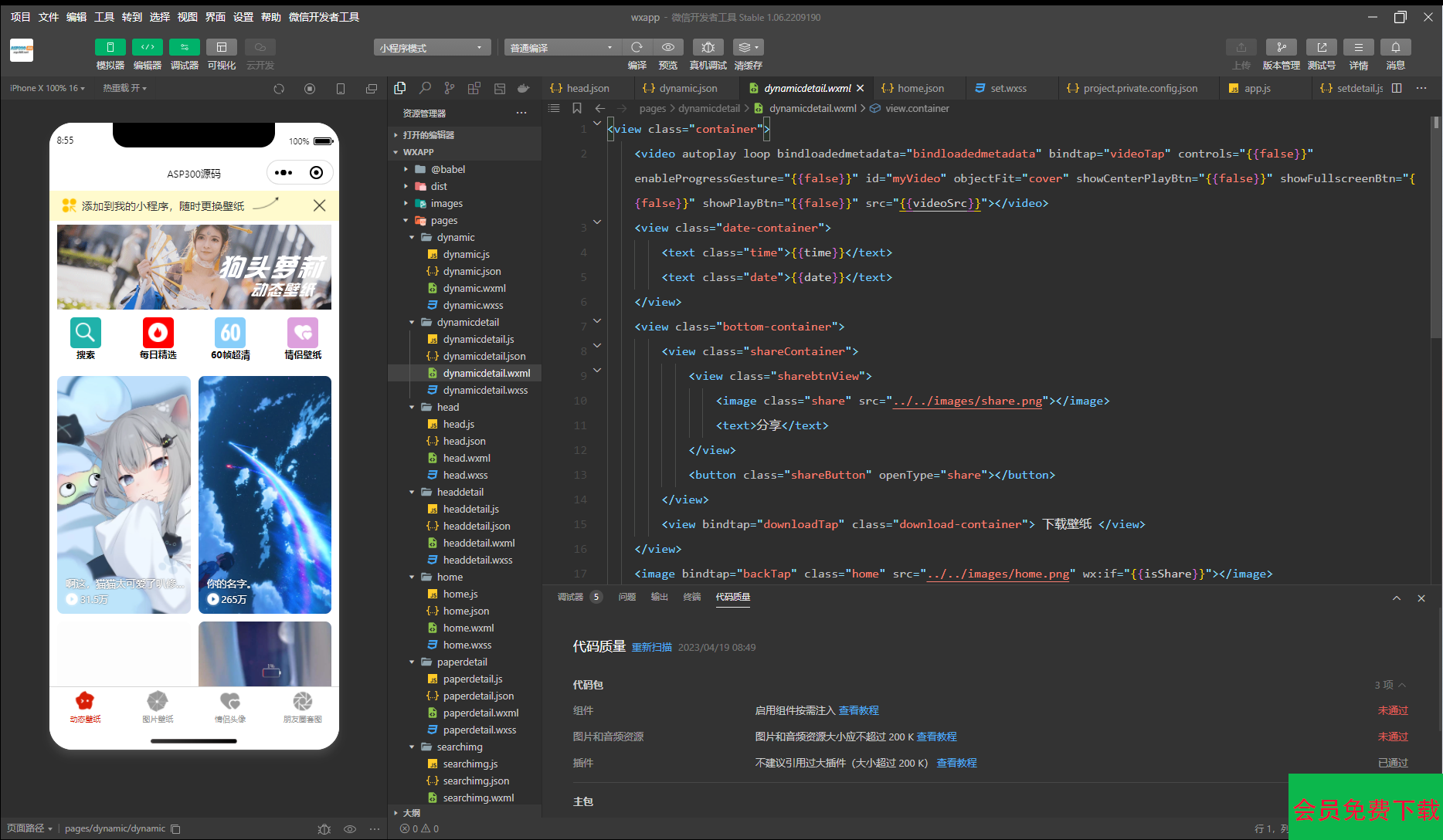
Task: Click the clear cache (清缓存) icon
Action: tap(747, 48)
